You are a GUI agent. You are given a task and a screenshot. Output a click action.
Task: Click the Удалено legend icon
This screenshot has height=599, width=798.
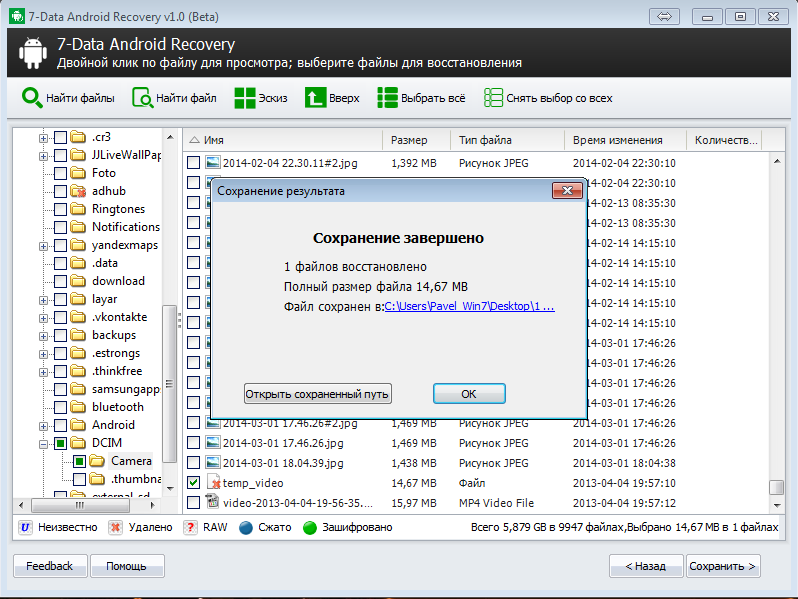click(x=116, y=527)
